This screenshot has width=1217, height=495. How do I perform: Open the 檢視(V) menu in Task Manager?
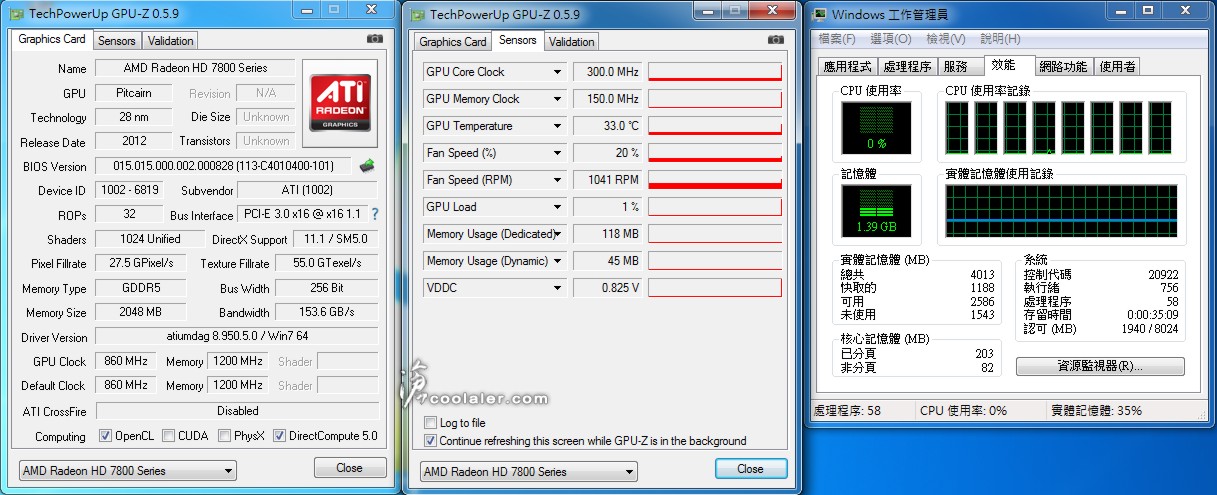point(945,39)
